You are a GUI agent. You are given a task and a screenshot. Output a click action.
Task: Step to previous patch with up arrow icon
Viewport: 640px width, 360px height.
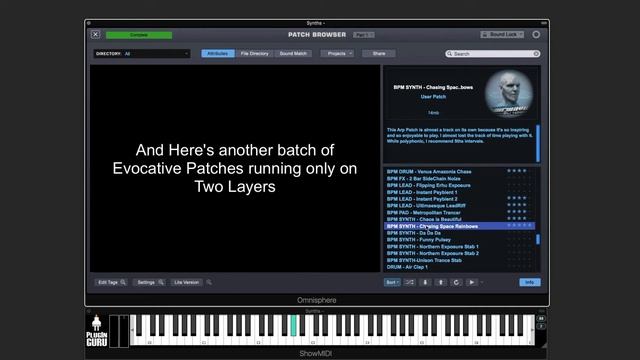[440, 282]
